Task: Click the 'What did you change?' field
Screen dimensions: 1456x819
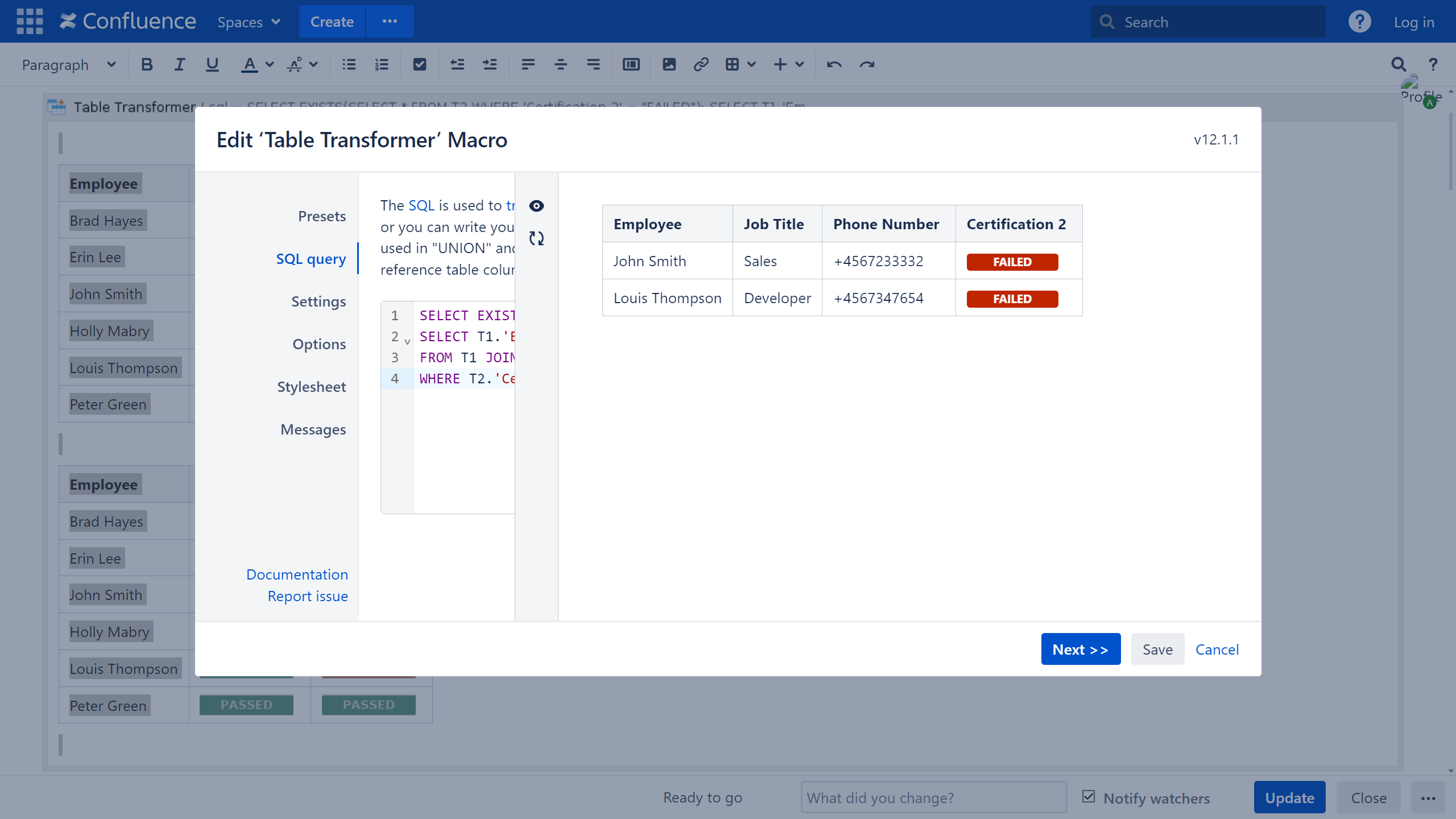Action: click(x=933, y=797)
